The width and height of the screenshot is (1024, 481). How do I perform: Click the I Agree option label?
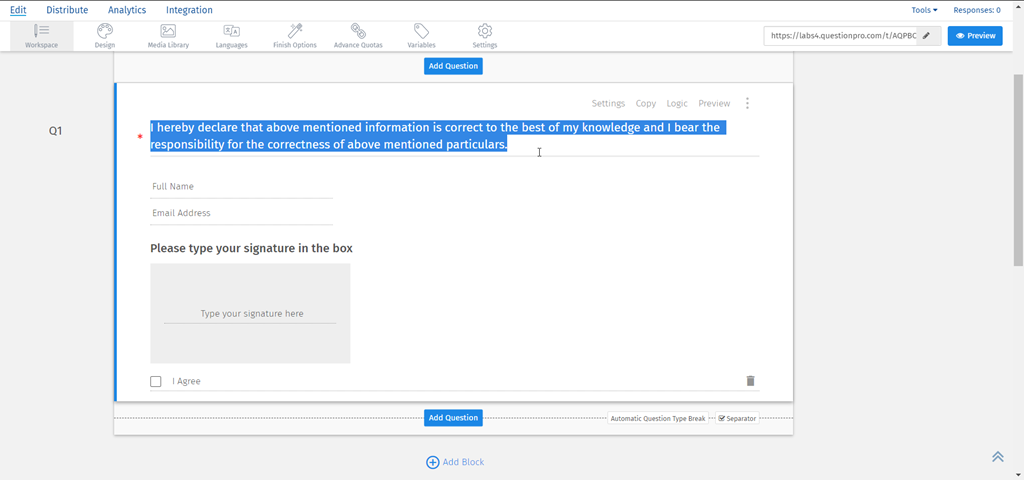[186, 381]
